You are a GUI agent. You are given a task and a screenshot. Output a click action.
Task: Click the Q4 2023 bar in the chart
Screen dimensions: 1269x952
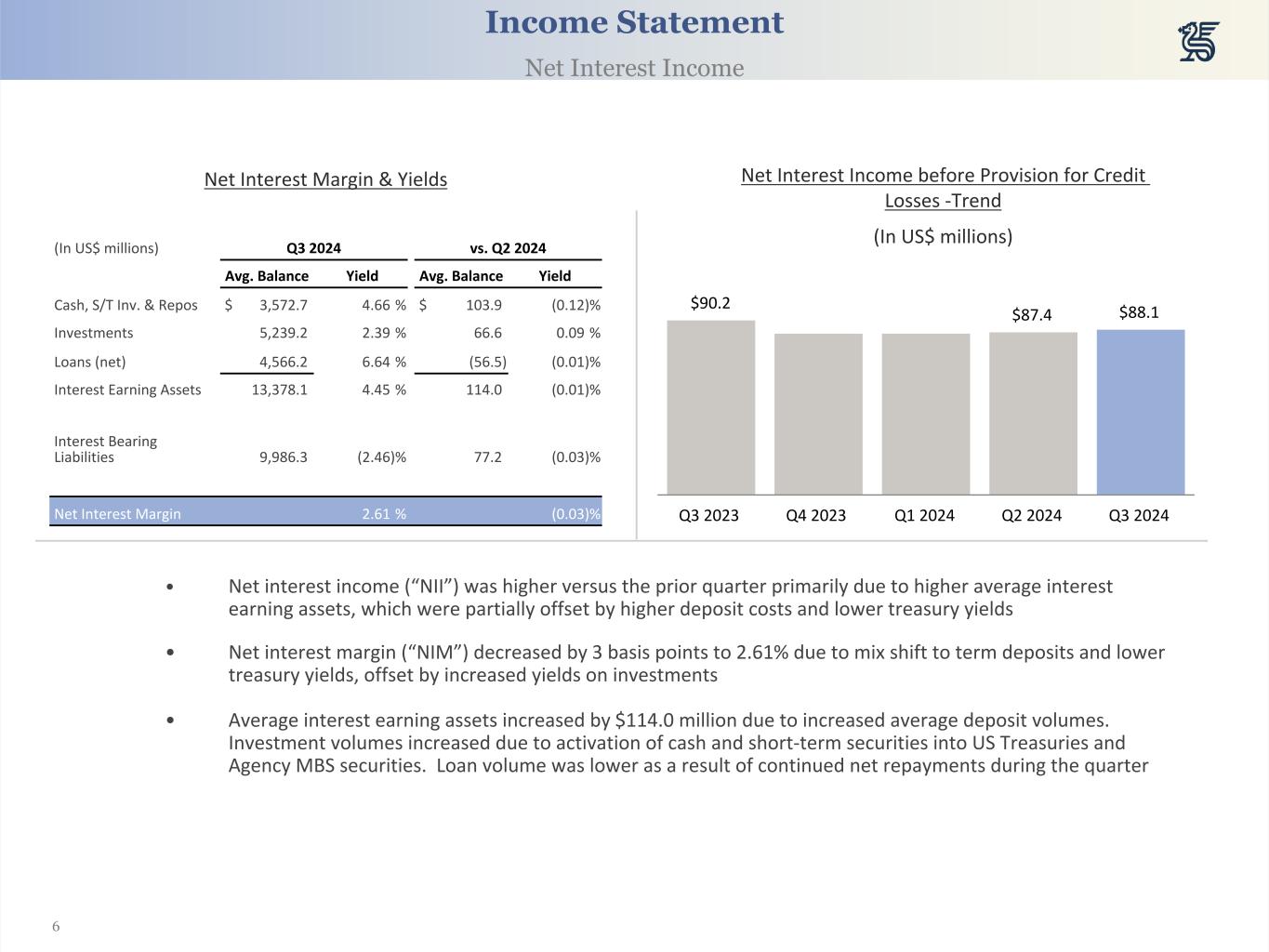pyautogui.click(x=818, y=414)
